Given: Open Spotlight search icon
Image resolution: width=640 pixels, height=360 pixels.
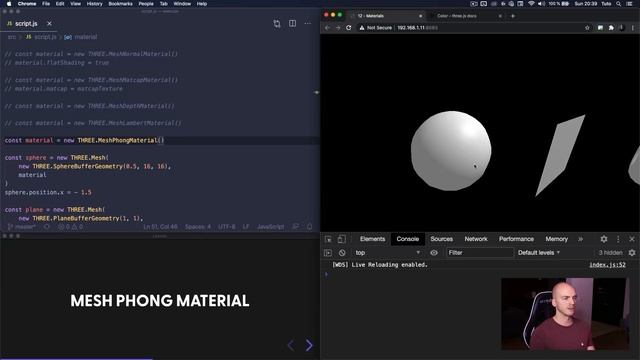Looking at the screenshot, I should tap(618, 4).
